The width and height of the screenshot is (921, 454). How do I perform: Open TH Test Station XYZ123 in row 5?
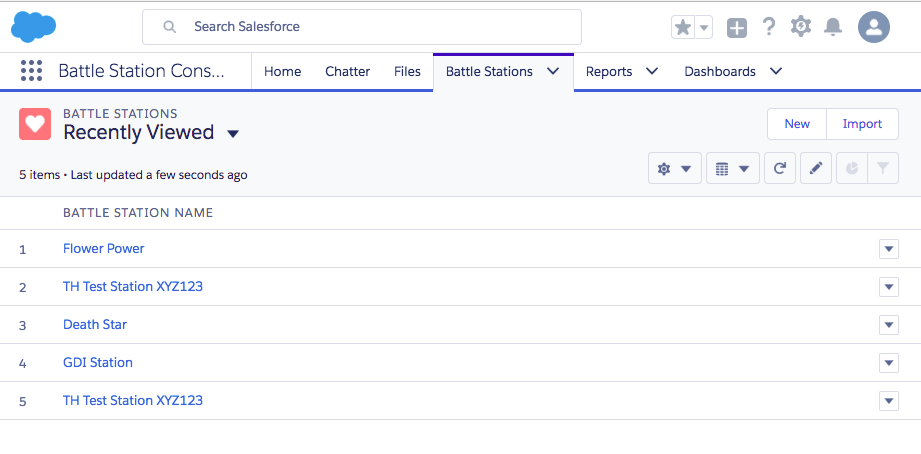133,401
